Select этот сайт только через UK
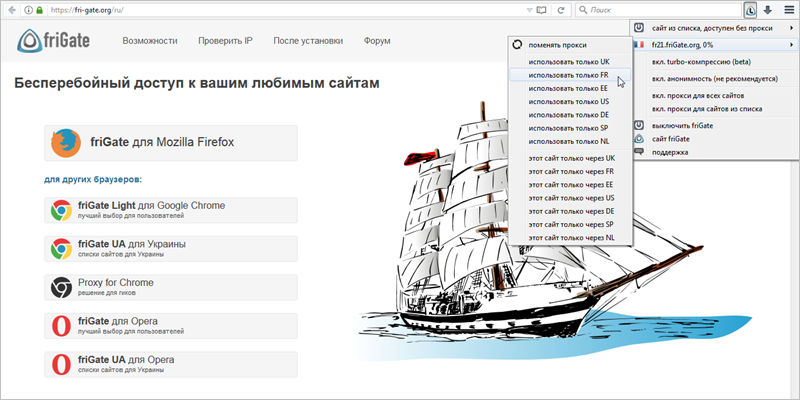 [570, 158]
